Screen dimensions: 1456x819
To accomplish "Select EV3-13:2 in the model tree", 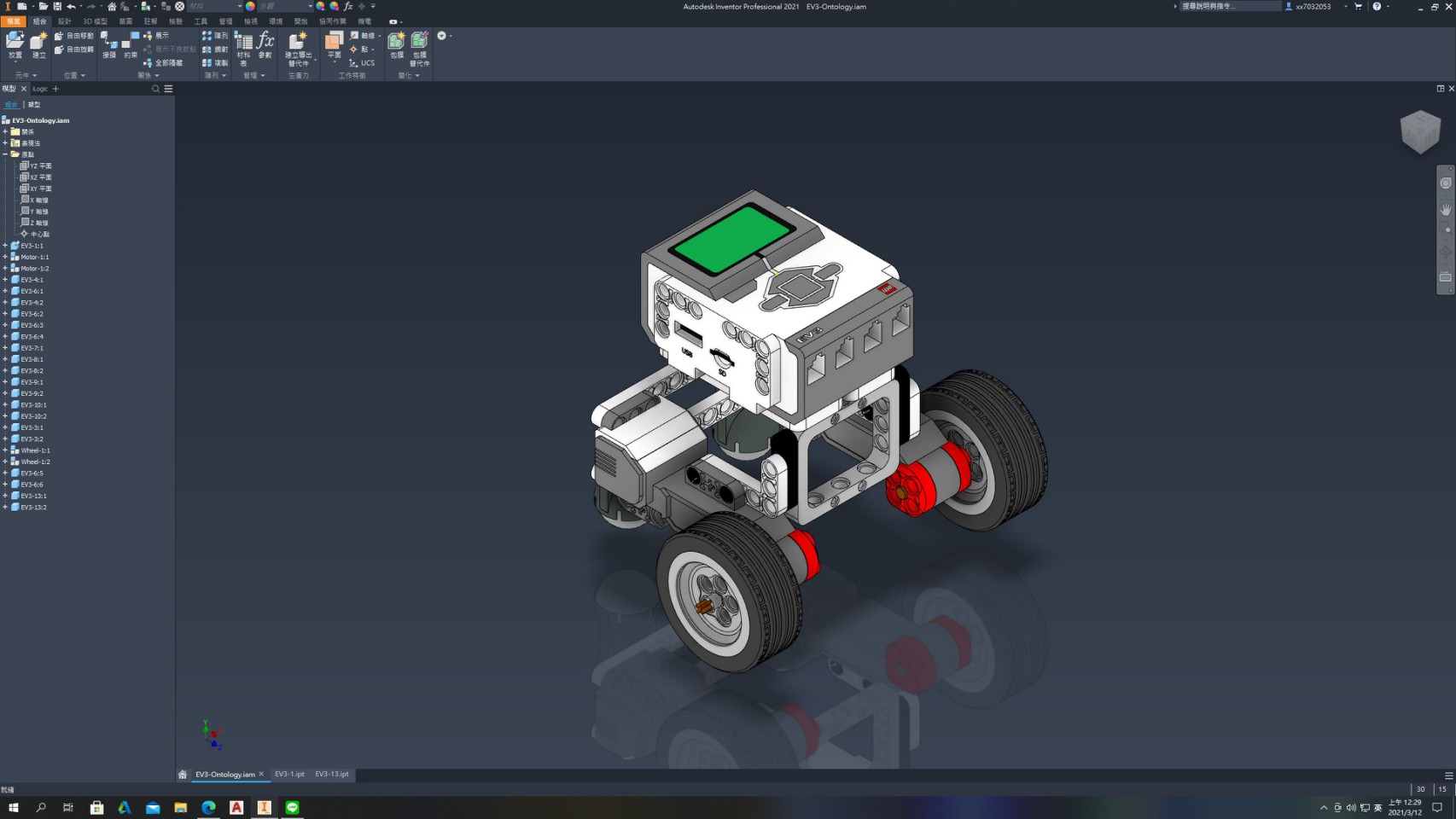I will pyautogui.click(x=29, y=507).
